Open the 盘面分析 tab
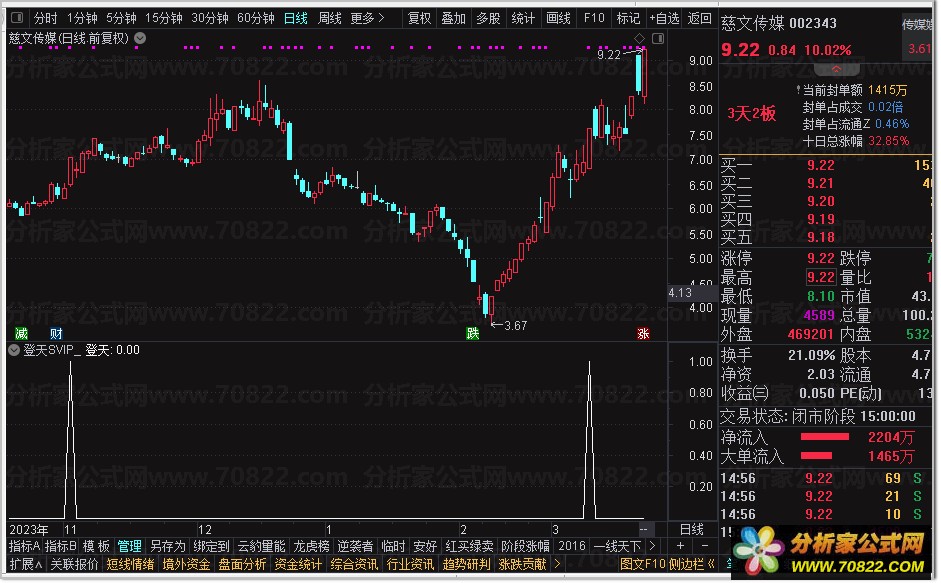Image resolution: width=941 pixels, height=583 pixels. click(x=242, y=564)
